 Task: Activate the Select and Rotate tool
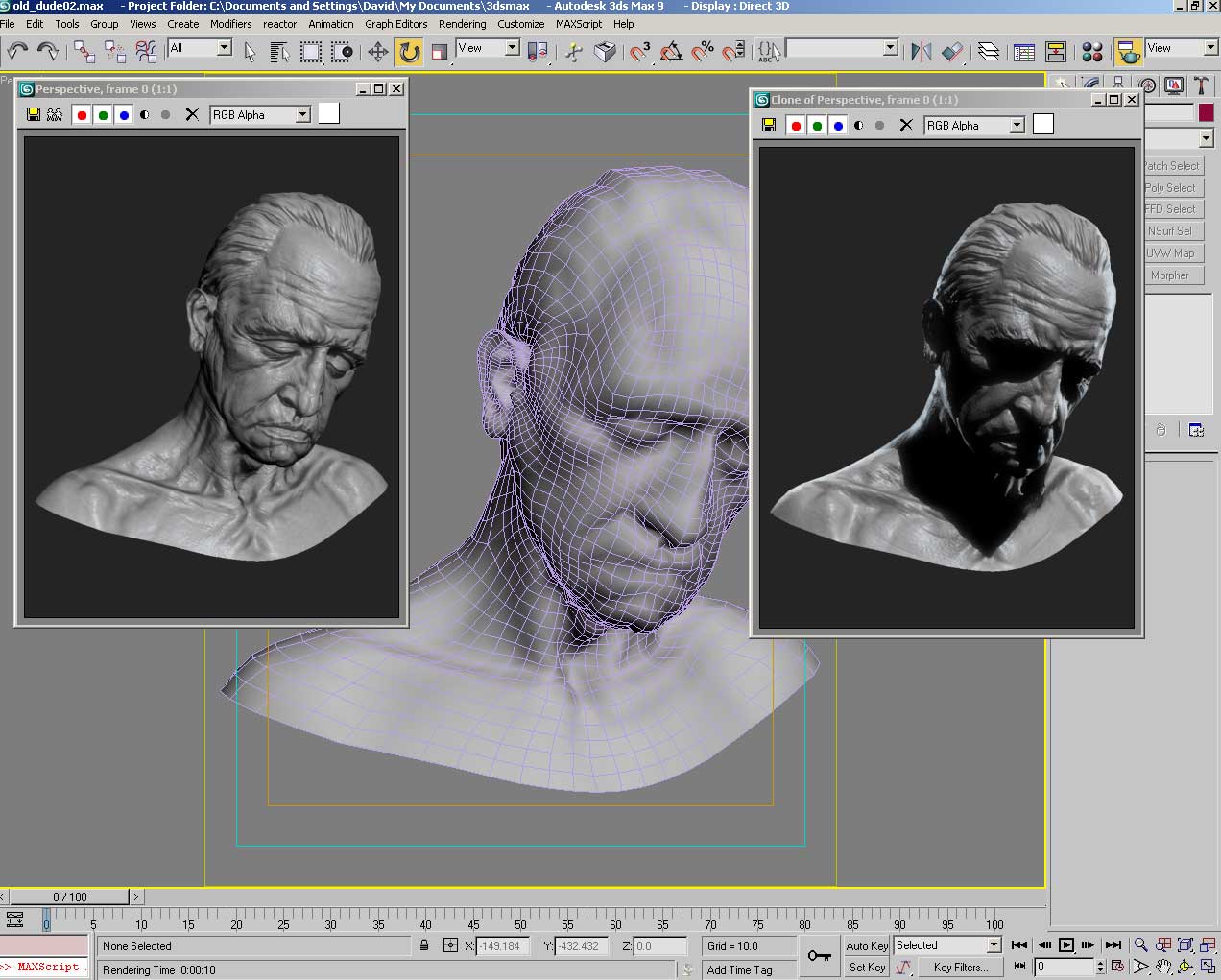pos(410,51)
